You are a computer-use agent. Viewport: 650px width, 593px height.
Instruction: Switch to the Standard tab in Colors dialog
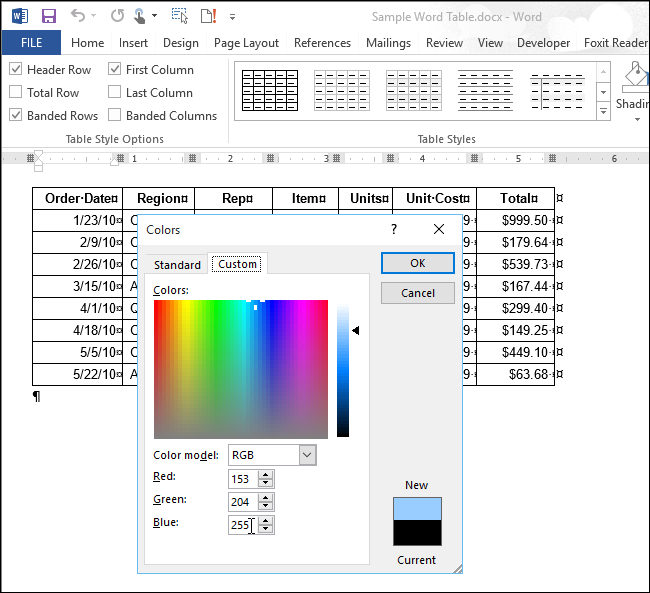coord(177,265)
